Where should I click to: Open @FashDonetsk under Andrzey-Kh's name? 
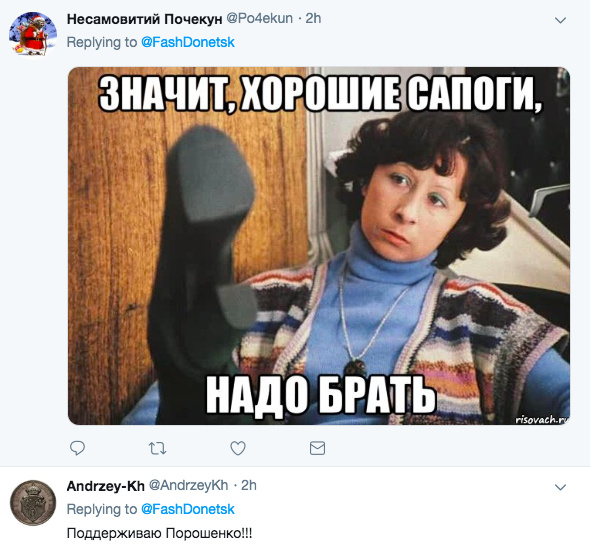[188, 509]
